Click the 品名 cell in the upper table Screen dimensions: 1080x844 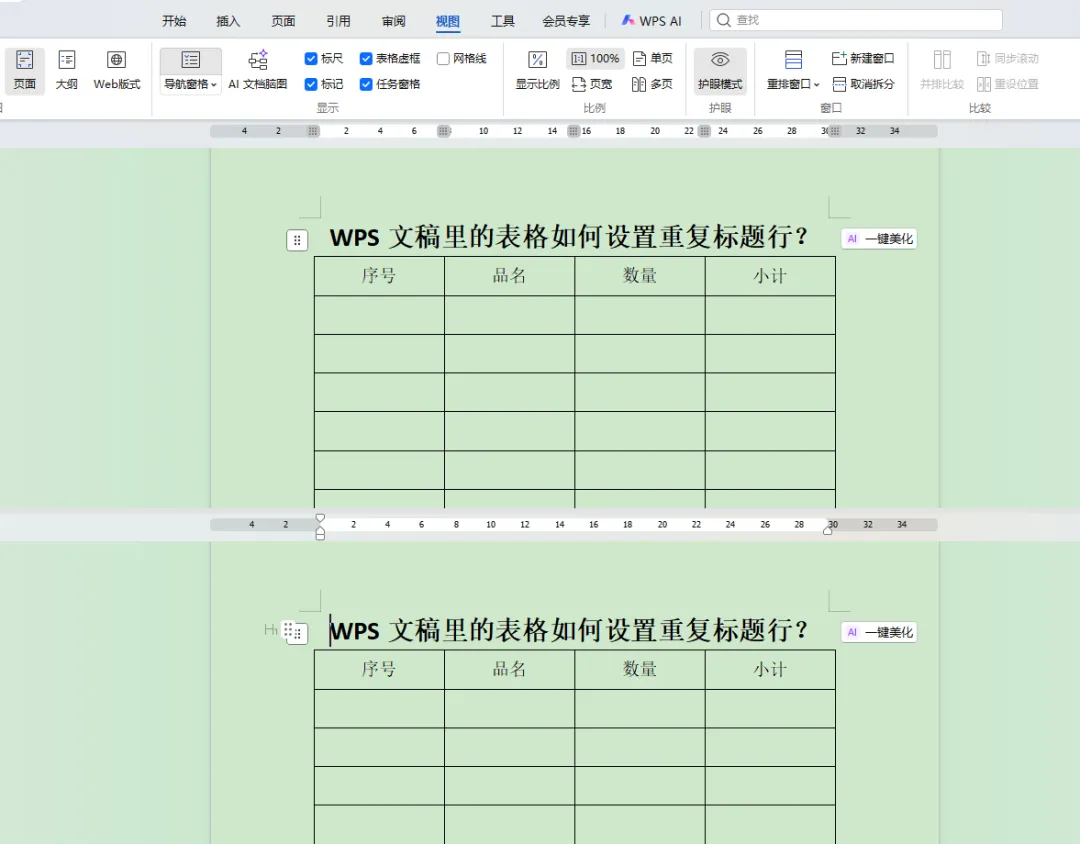[510, 276]
